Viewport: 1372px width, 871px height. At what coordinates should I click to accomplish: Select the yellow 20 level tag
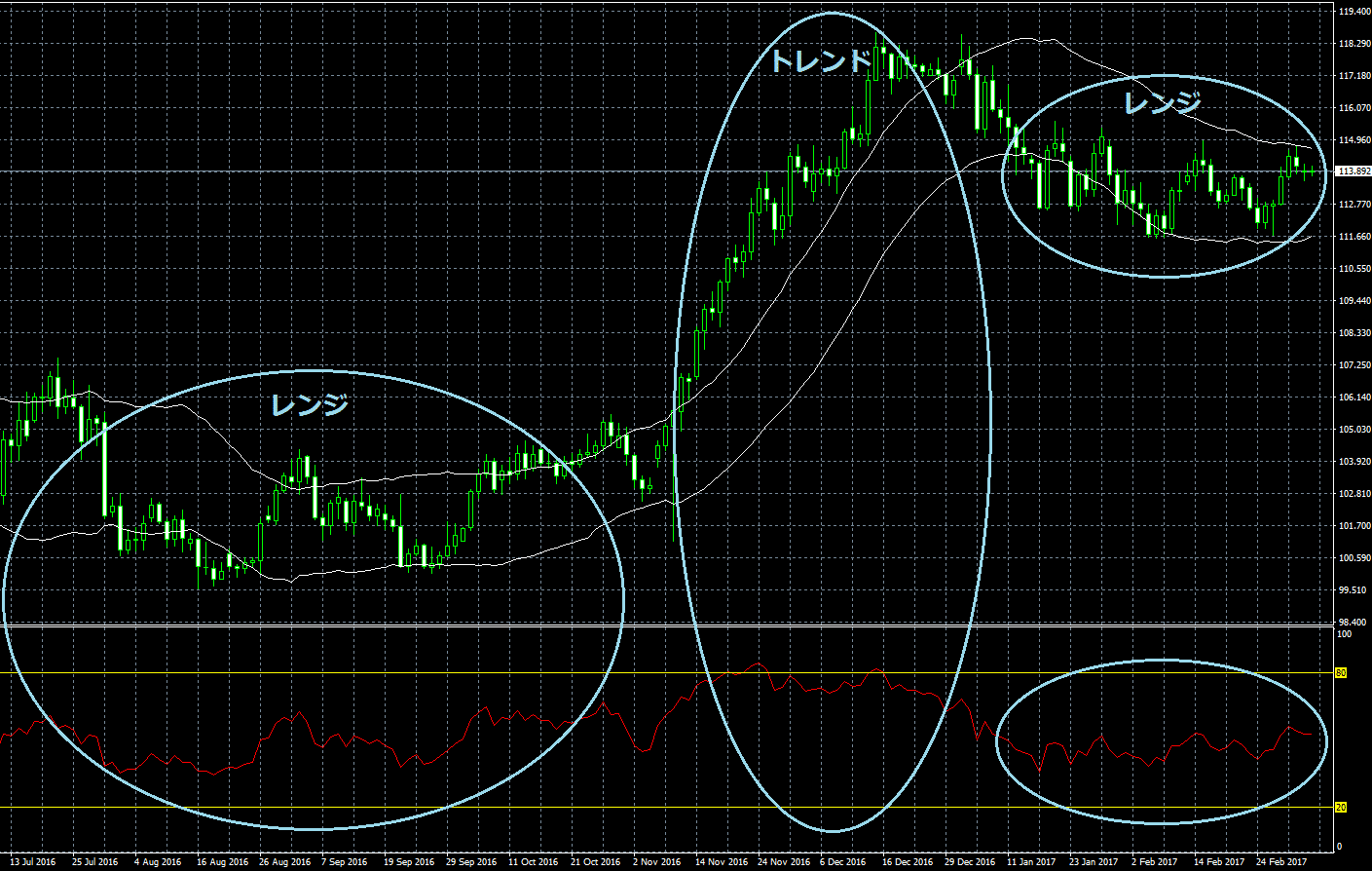click(1341, 808)
